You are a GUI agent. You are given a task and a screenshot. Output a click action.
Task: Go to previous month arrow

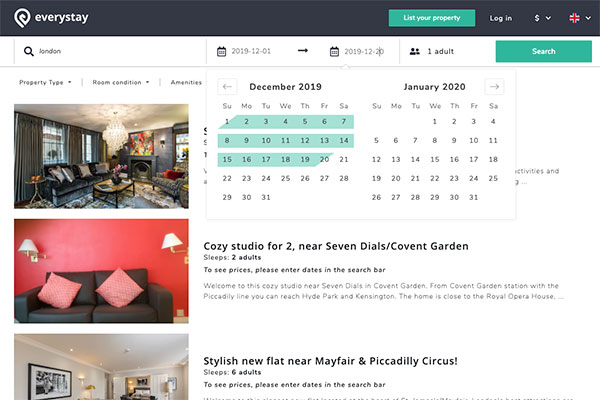pos(227,87)
